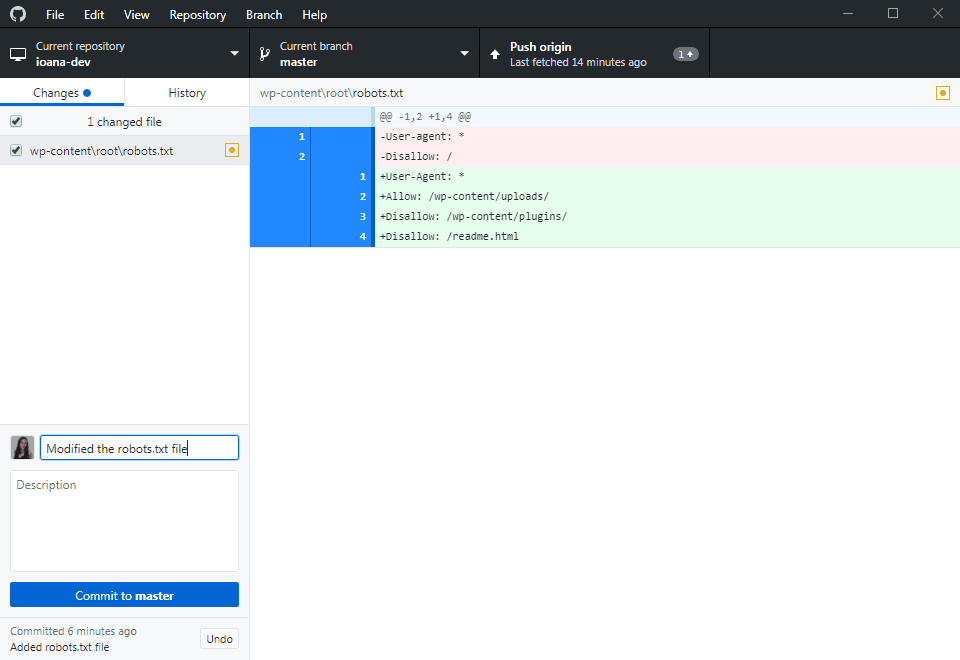Viewport: 960px width, 660px height.
Task: Click the Commit to master button
Action: point(124,595)
